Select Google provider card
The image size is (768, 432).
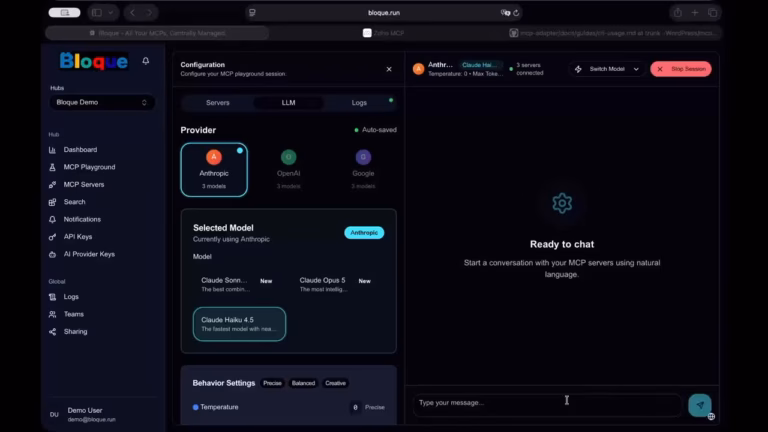click(363, 170)
